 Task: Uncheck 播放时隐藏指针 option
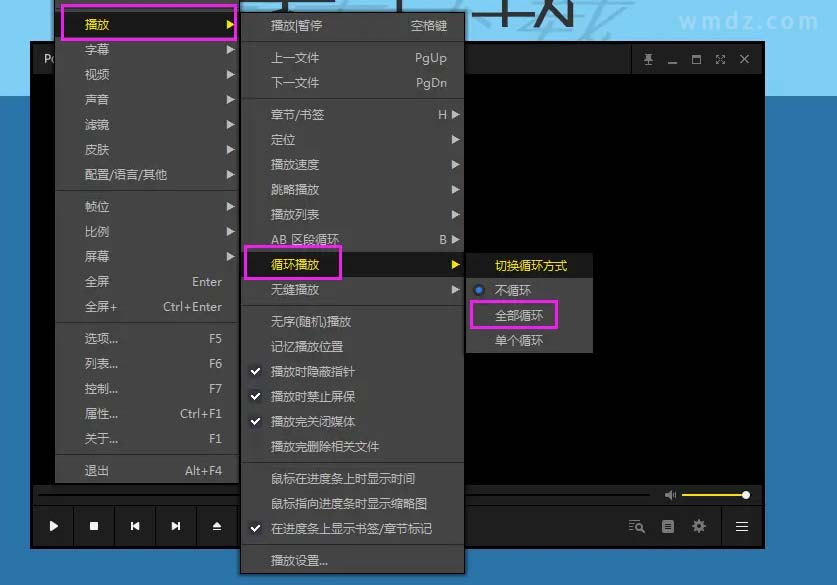point(312,372)
